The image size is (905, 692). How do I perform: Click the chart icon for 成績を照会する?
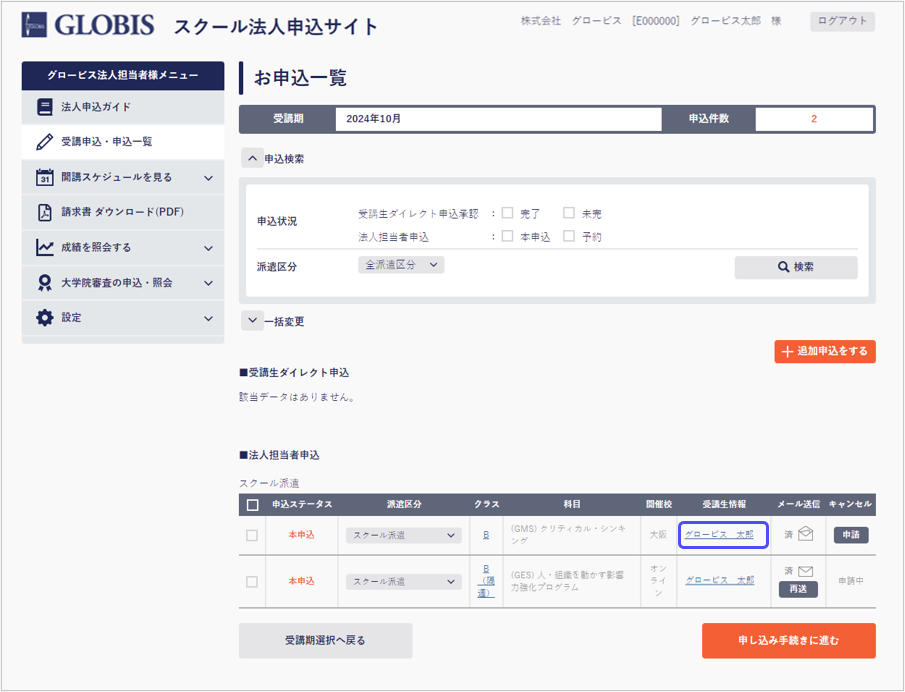point(44,248)
